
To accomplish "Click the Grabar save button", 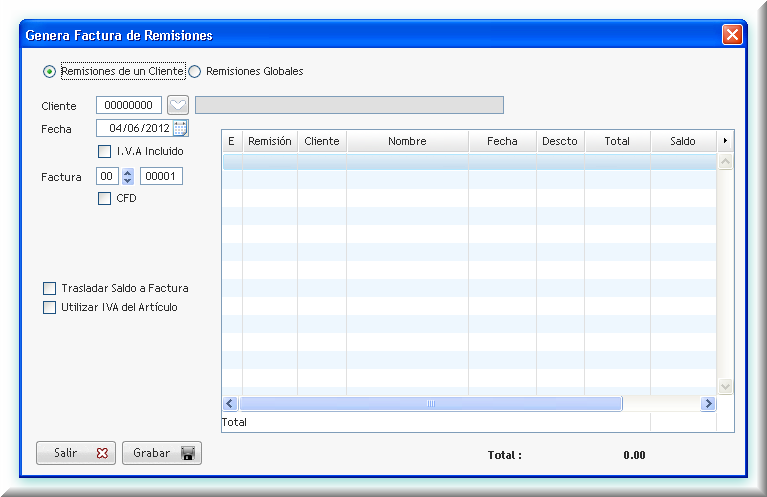I will [161, 453].
